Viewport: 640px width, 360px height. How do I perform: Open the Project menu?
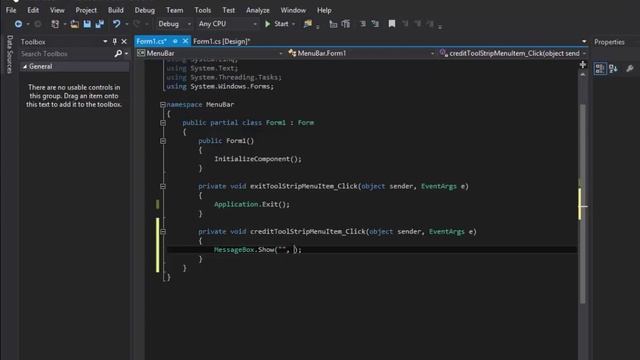(86, 10)
